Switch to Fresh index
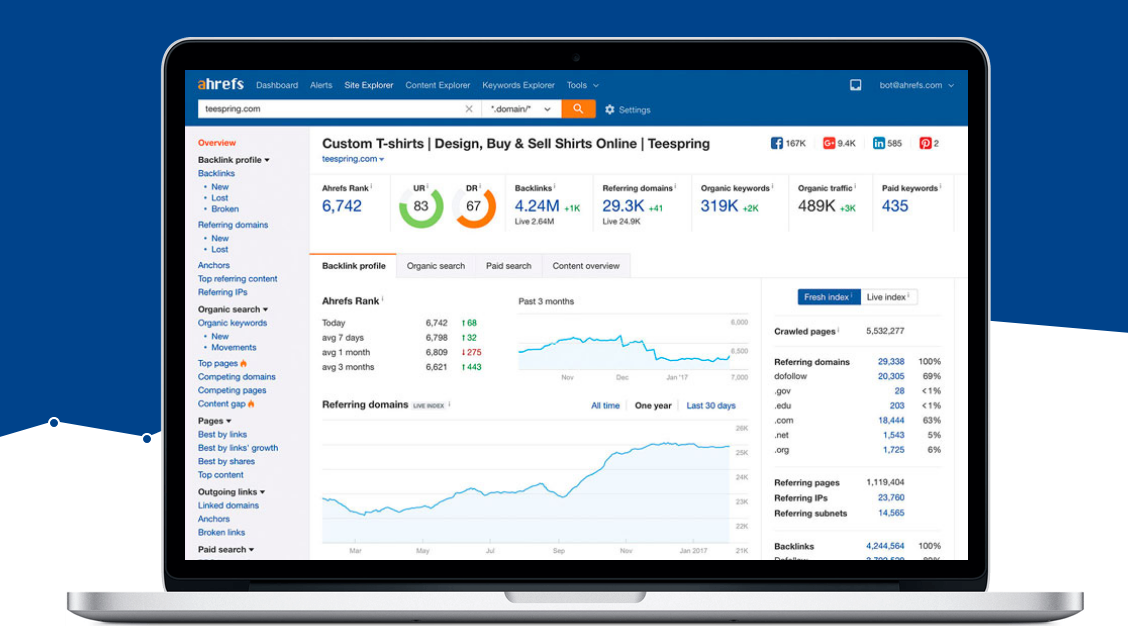Viewport: 1128px width, 628px height. pos(829,297)
